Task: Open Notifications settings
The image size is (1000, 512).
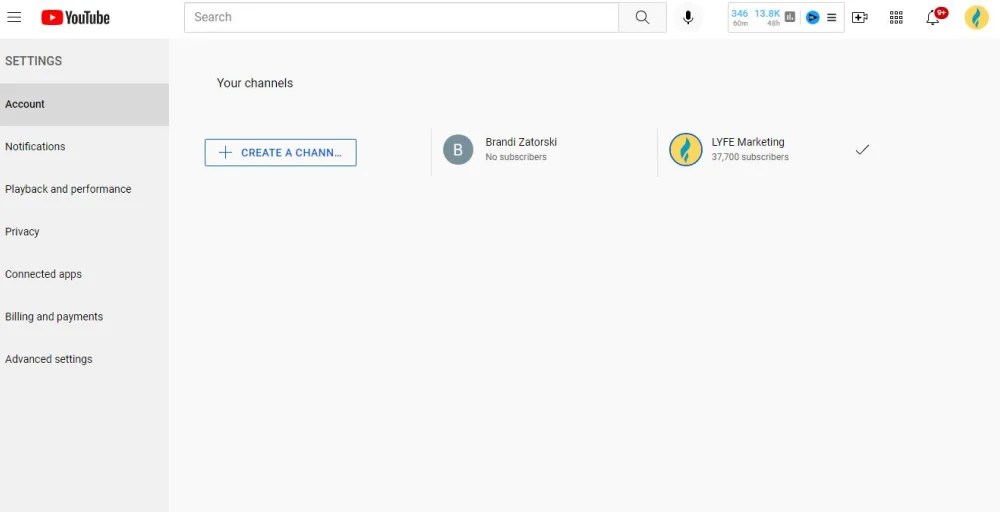Action: [x=84, y=147]
